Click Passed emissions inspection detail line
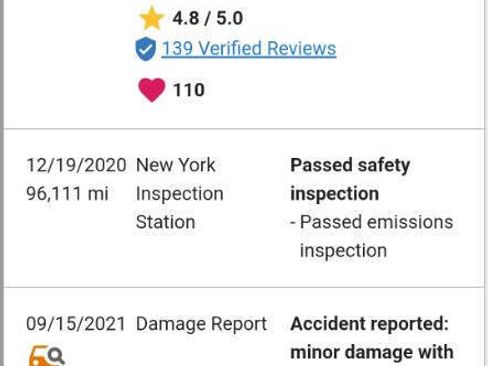The height and width of the screenshot is (366, 488). (372, 236)
